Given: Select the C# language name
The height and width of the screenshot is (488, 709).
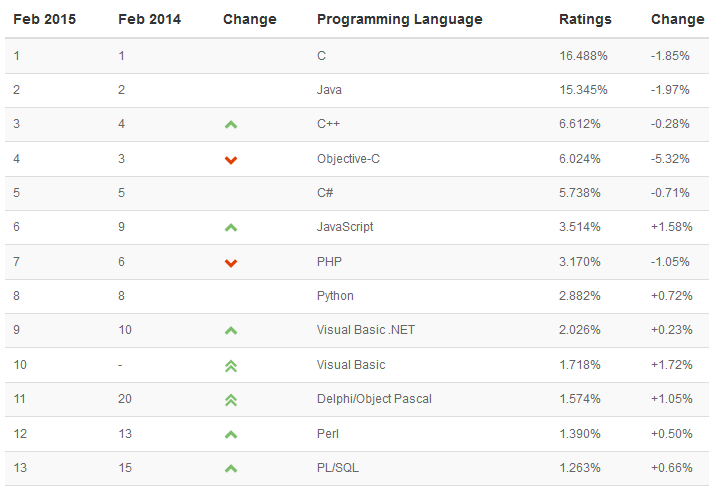Looking at the screenshot, I should click(x=325, y=193).
